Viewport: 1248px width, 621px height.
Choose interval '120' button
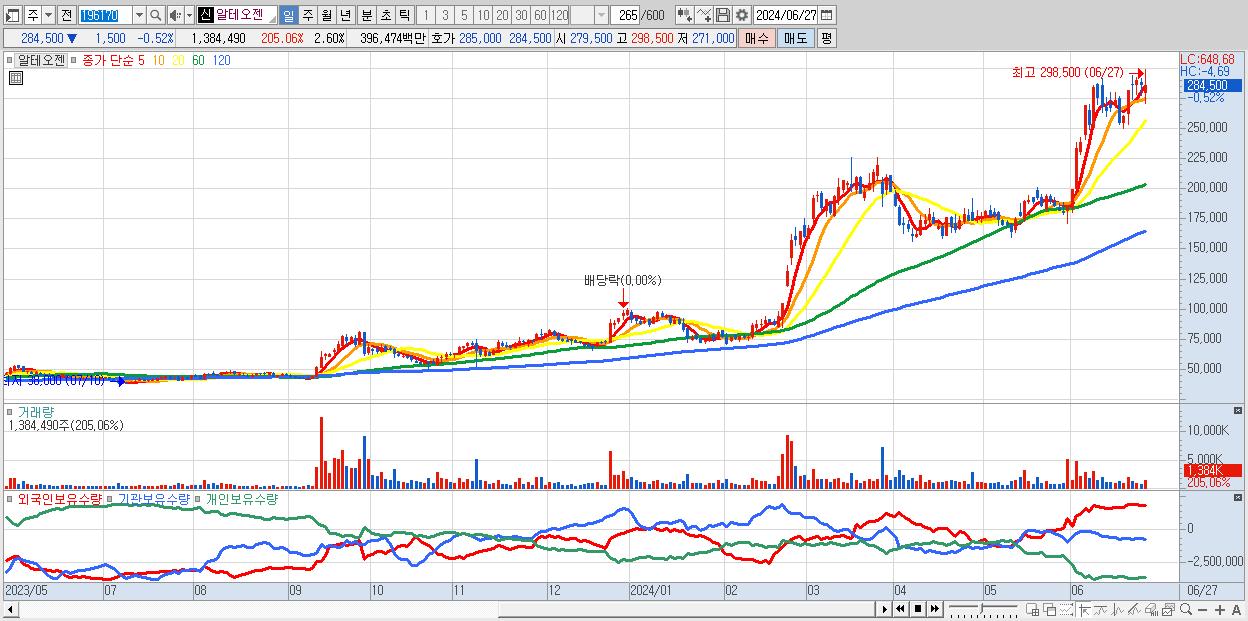(559, 15)
